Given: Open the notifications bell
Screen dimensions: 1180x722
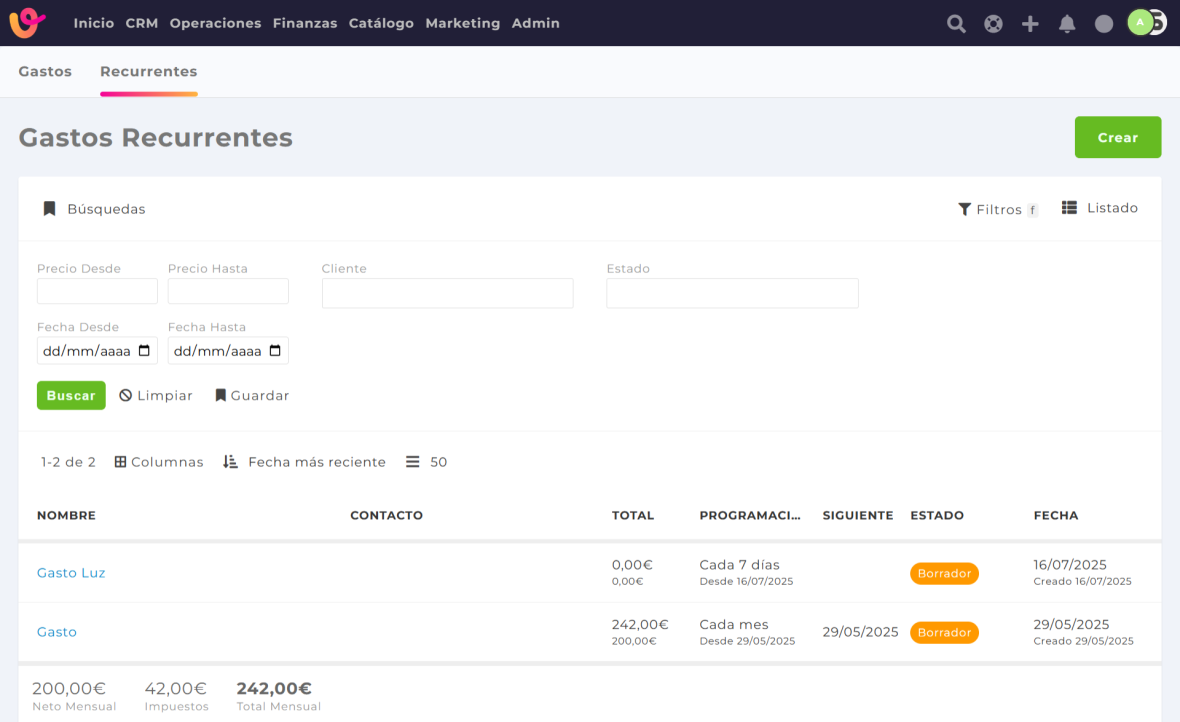Looking at the screenshot, I should tap(1067, 24).
